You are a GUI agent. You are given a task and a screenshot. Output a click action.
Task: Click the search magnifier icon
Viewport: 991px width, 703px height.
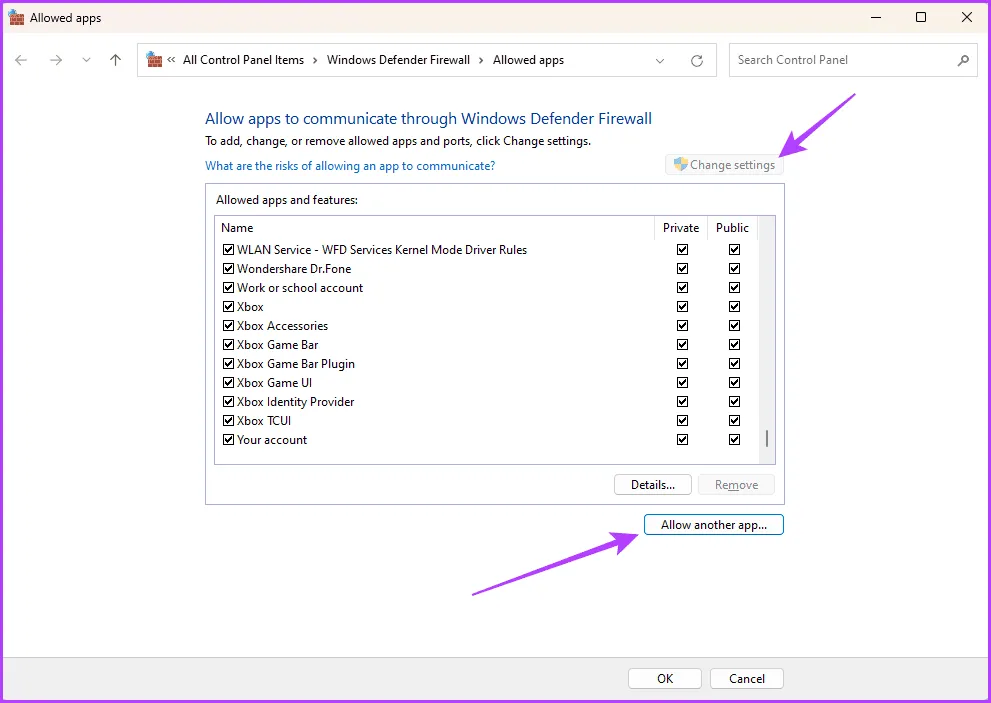pyautogui.click(x=963, y=60)
